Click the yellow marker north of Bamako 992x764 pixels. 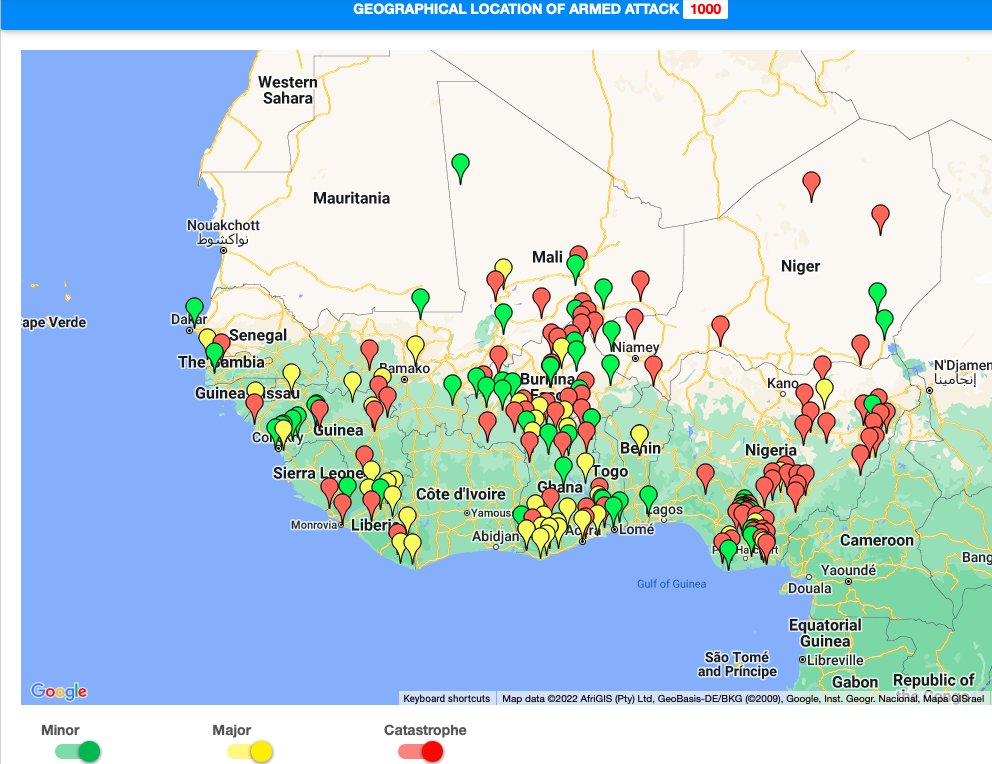point(416,348)
